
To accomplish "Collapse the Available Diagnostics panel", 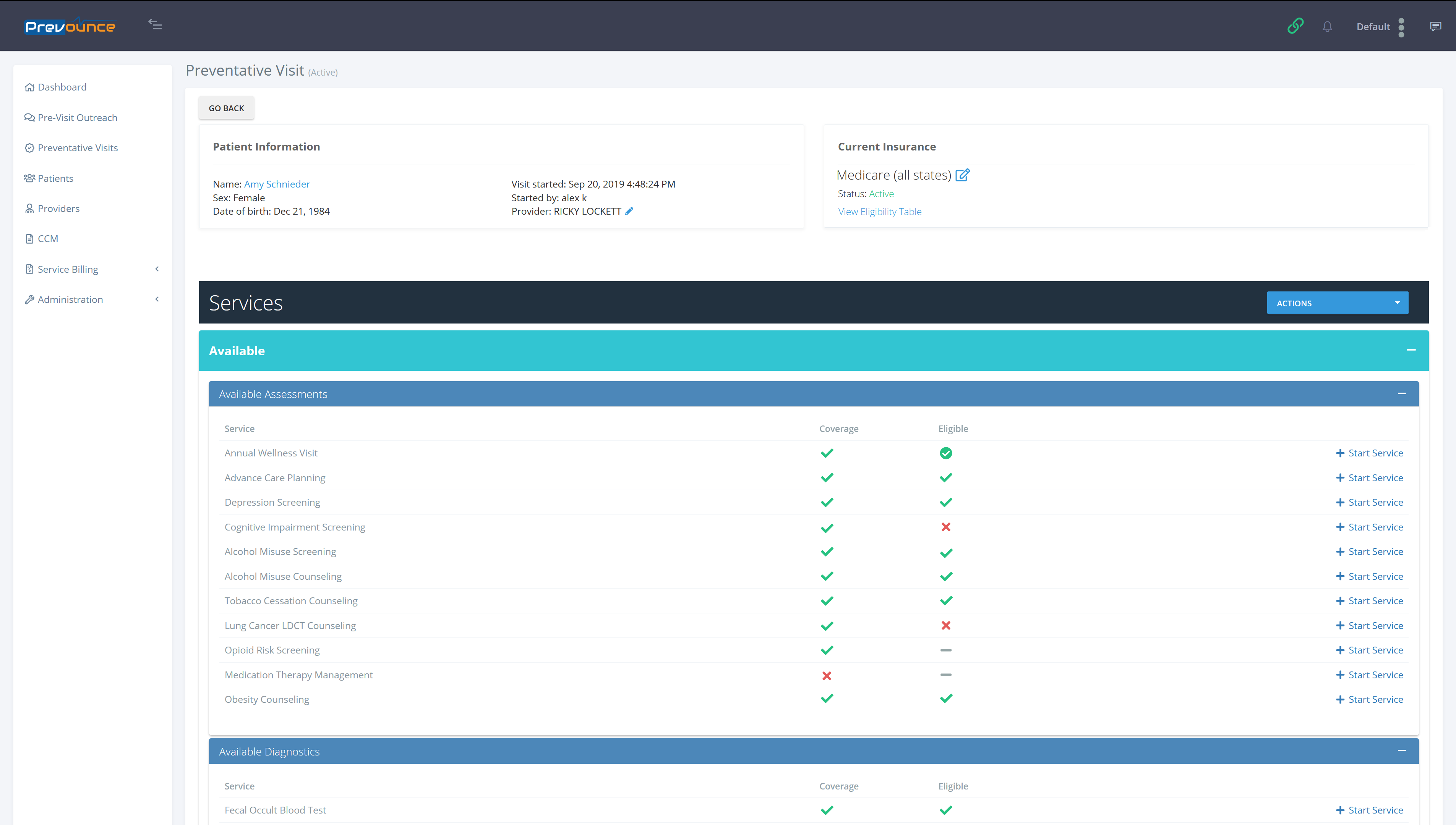I will pos(1402,751).
